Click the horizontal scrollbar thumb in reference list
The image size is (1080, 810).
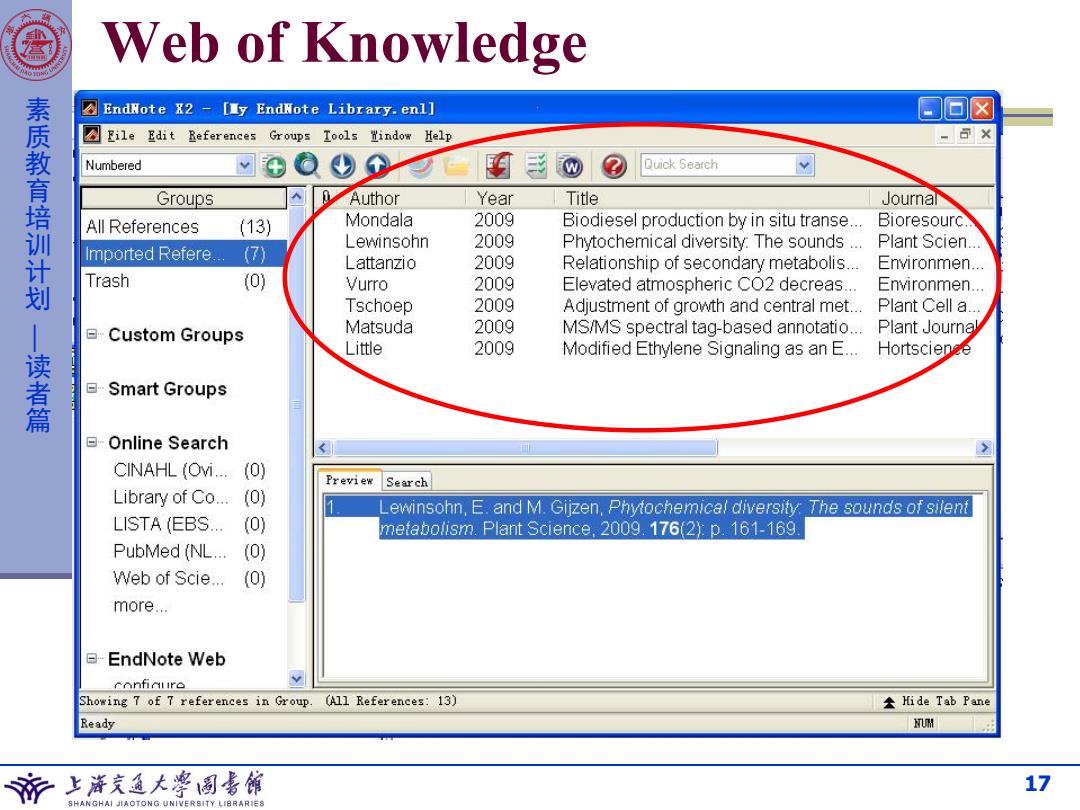point(526,448)
